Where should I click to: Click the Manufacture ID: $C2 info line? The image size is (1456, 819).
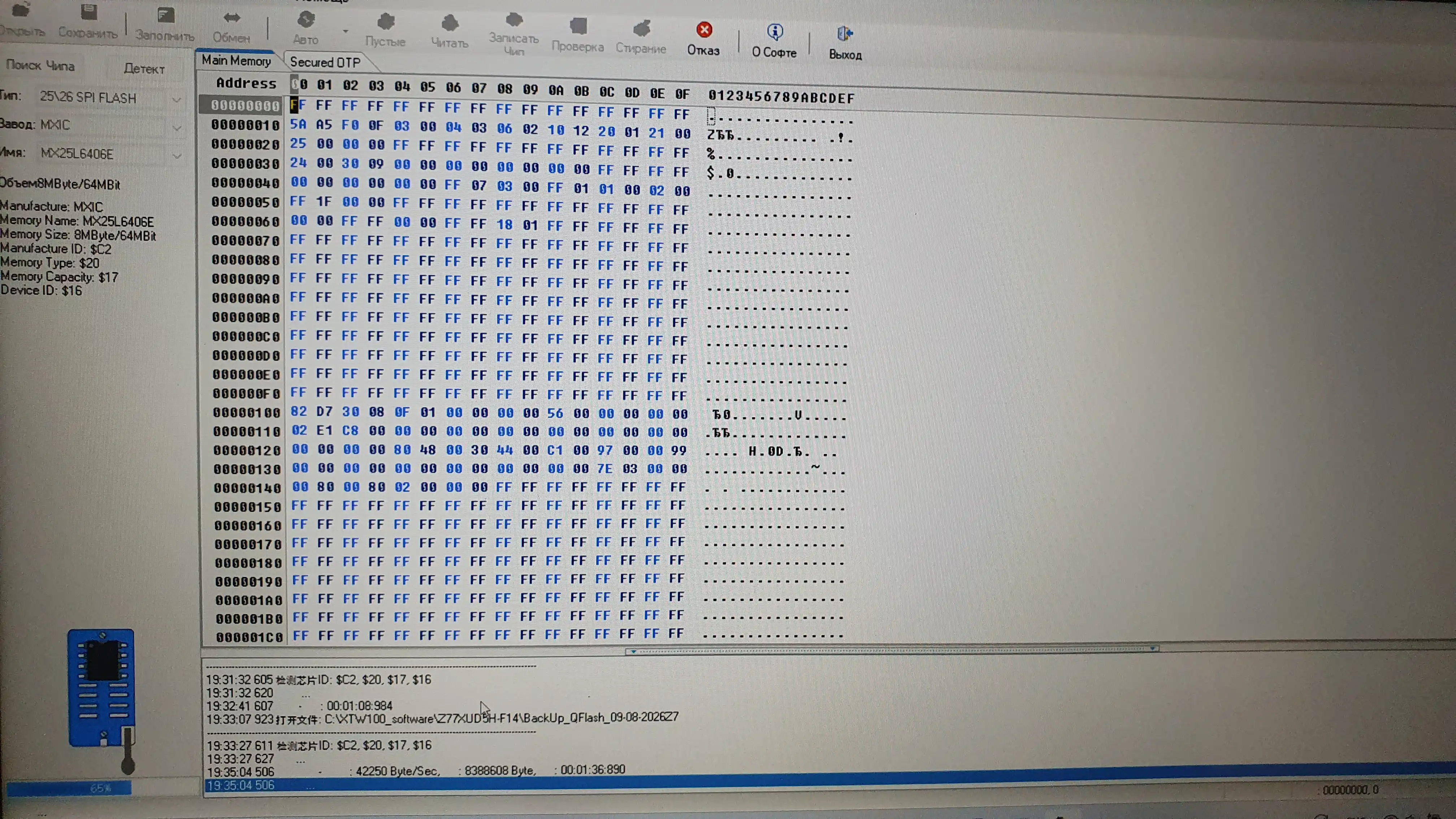56,249
